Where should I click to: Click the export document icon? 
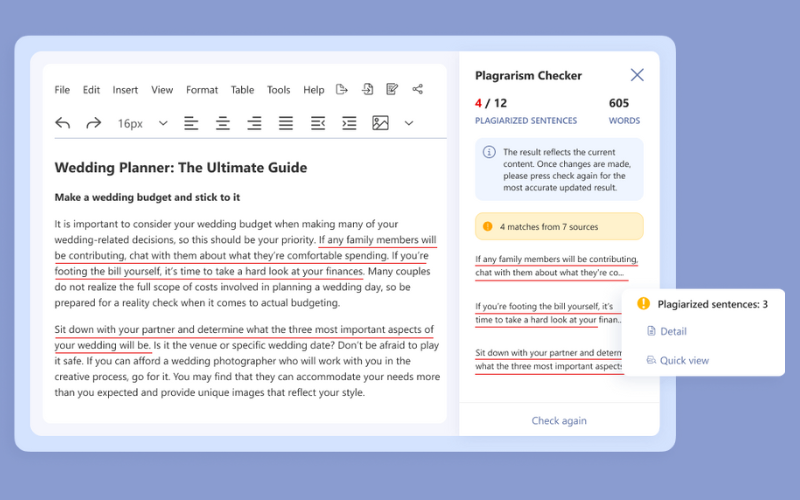pyautogui.click(x=341, y=89)
